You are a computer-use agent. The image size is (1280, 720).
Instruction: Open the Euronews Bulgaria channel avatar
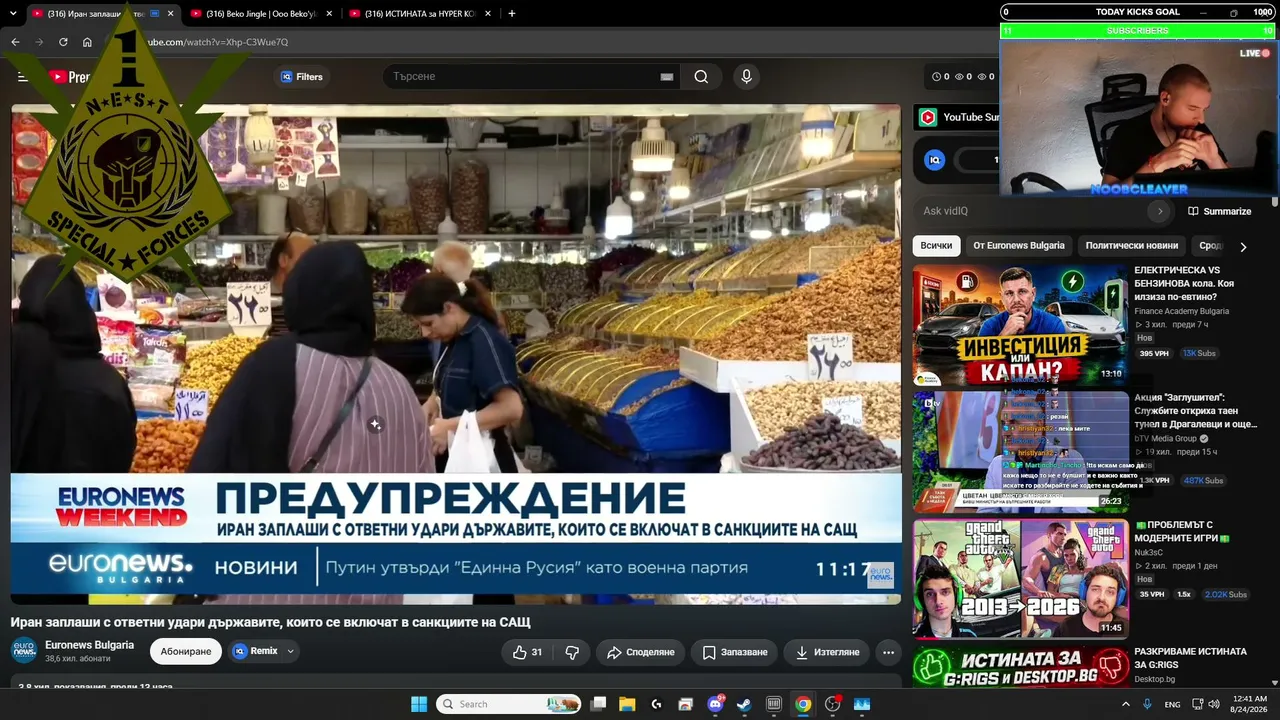24,651
